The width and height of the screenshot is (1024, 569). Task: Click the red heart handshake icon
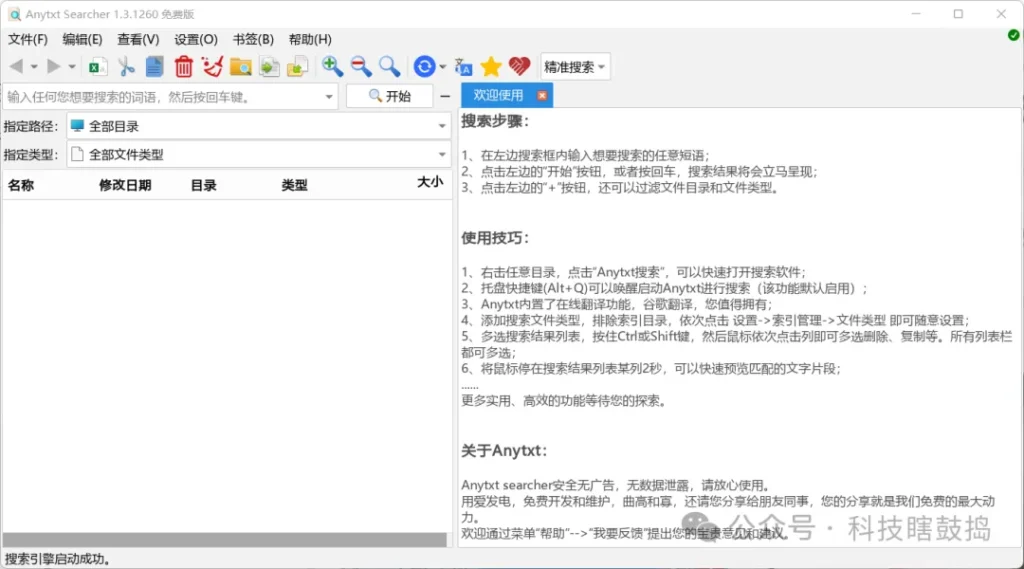(519, 66)
